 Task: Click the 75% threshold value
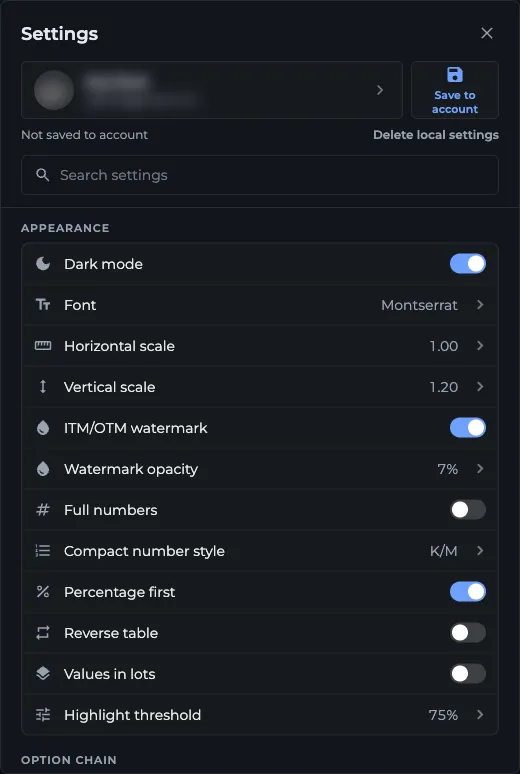pos(443,715)
